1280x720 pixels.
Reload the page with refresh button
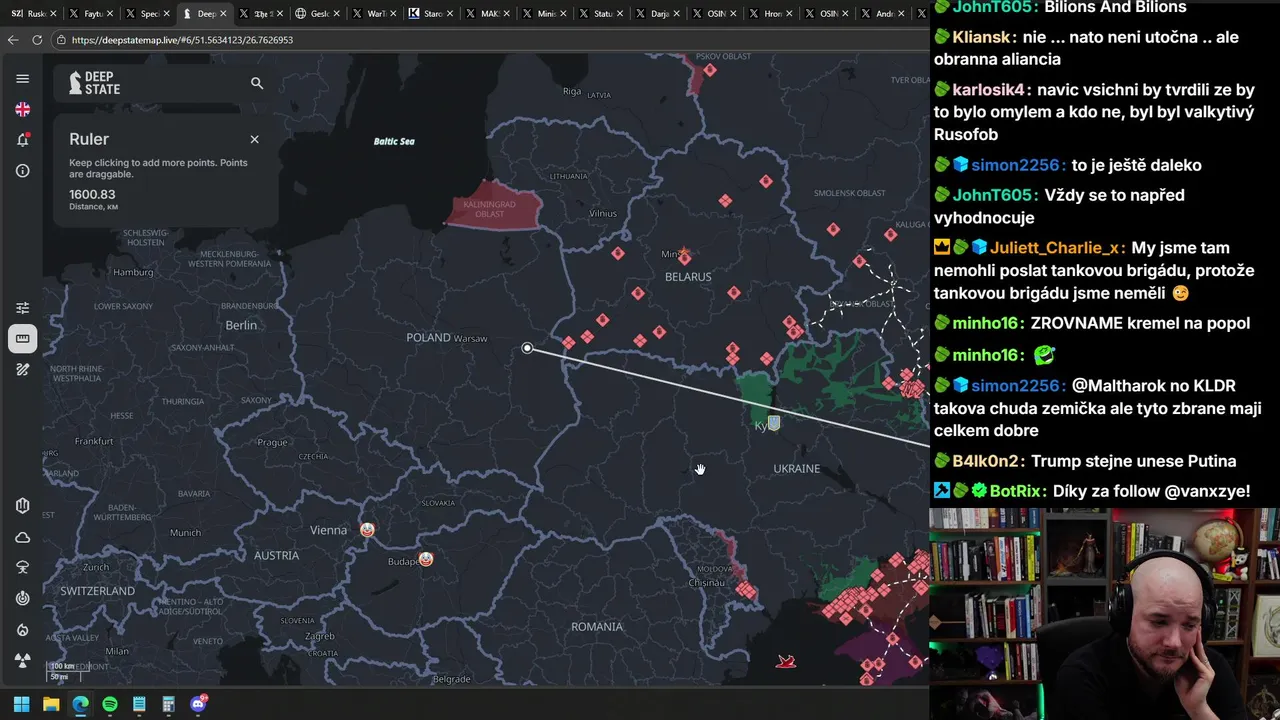[x=37, y=40]
